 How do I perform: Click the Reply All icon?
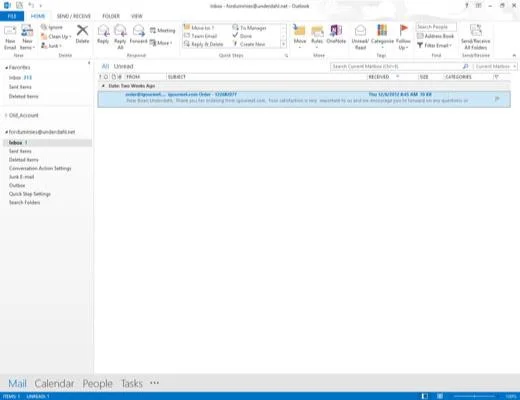(x=120, y=31)
